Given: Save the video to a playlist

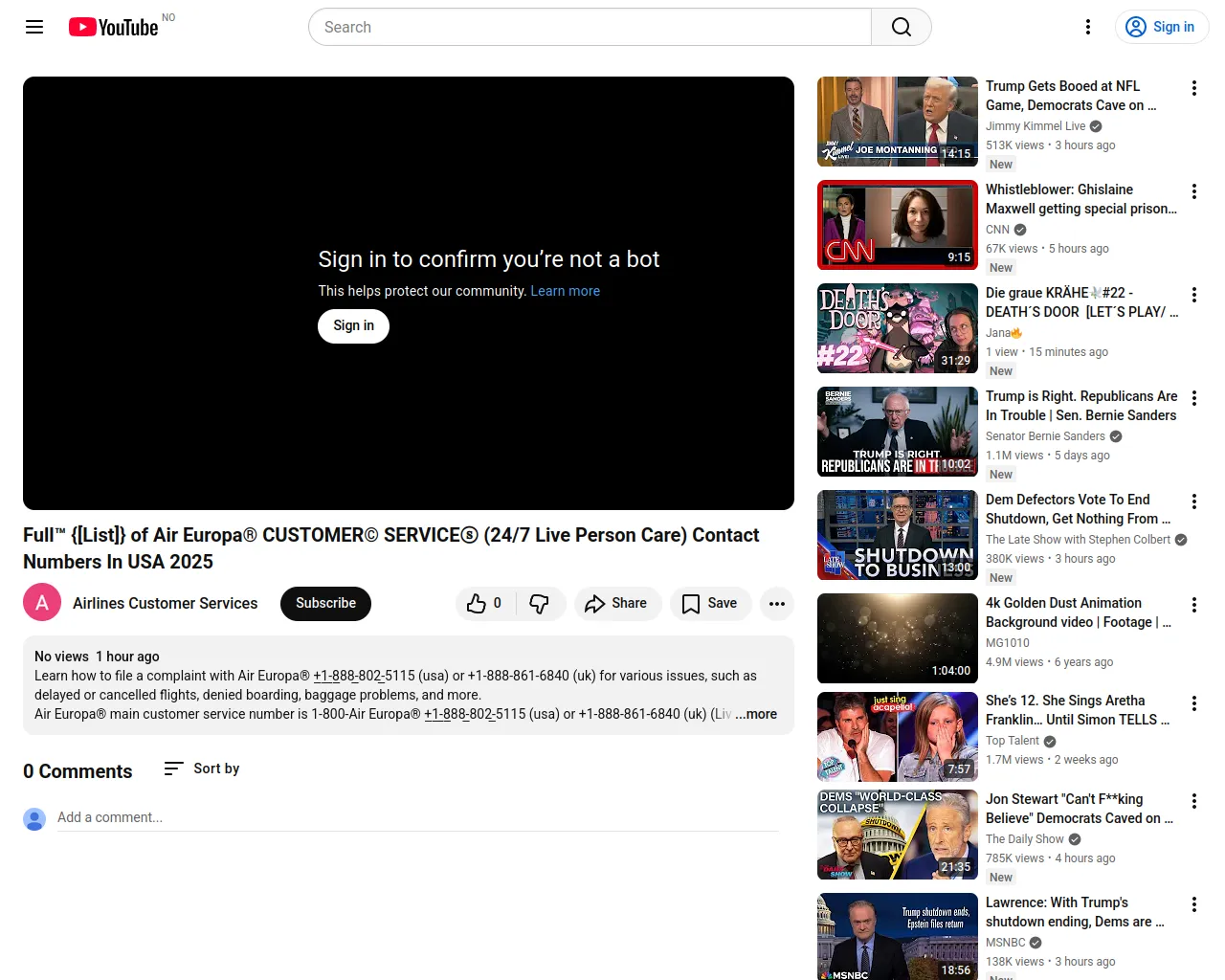Looking at the screenshot, I should tap(710, 604).
